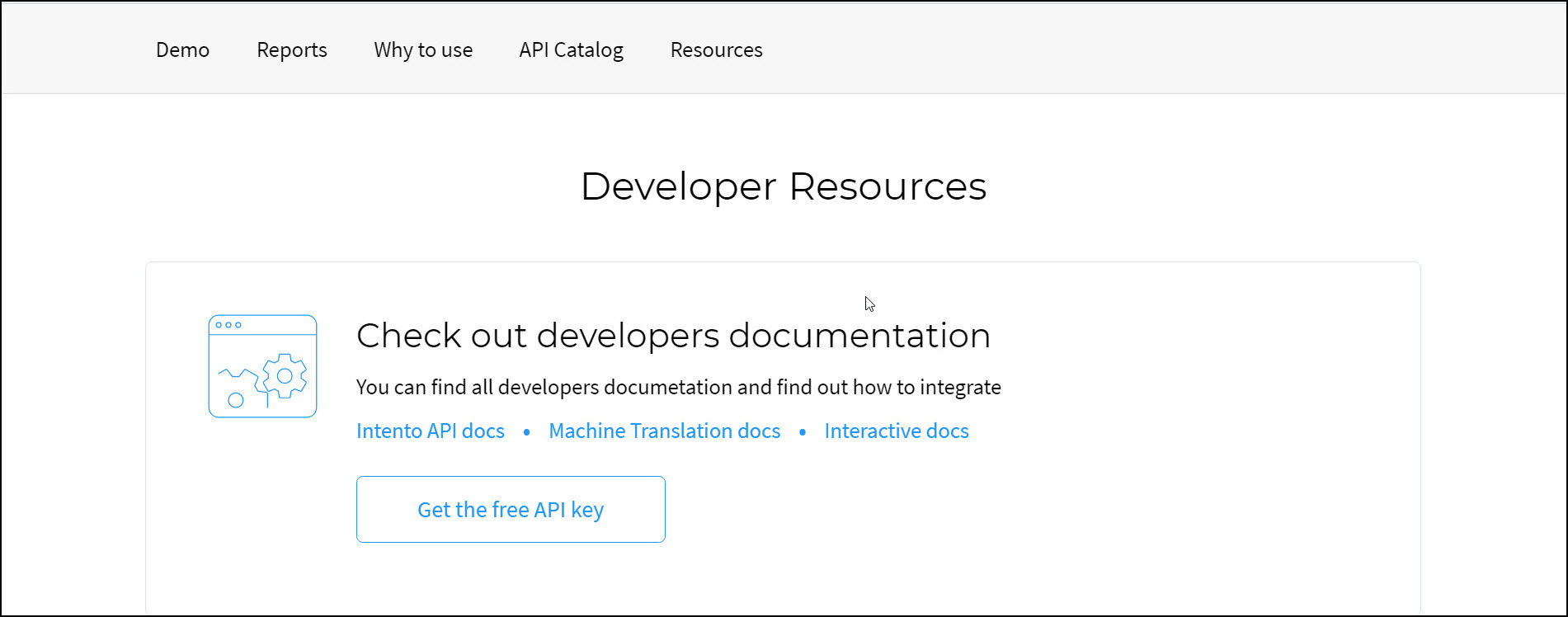Image resolution: width=1568 pixels, height=617 pixels.
Task: Go to the Reports section
Action: 291,50
